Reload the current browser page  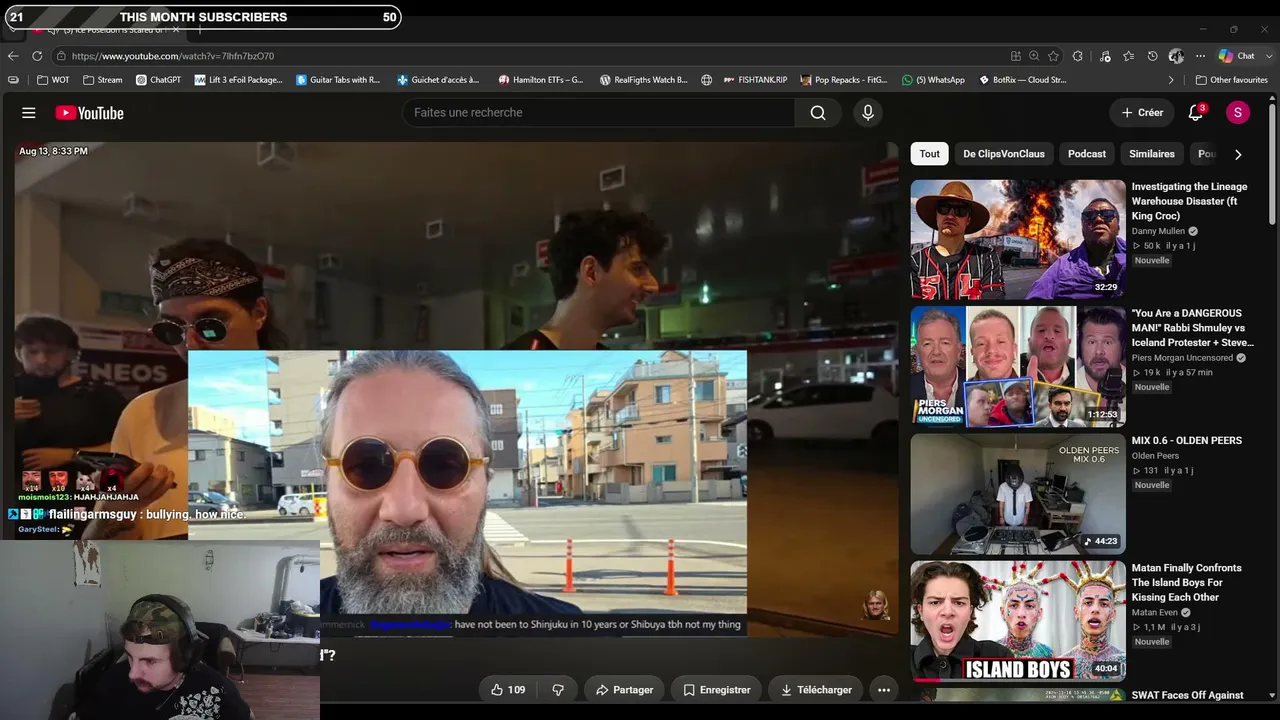37,56
